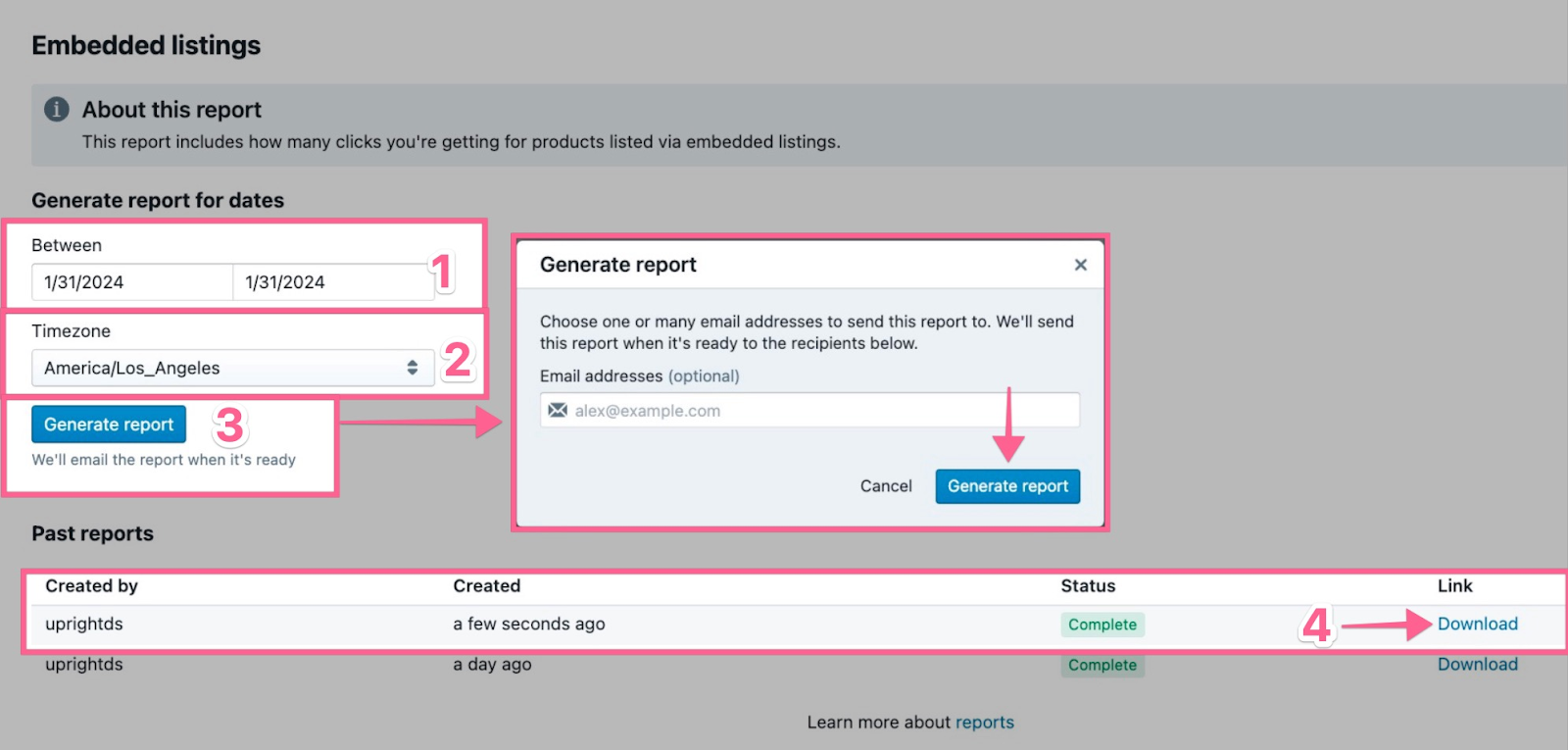Download the report created a day ago
The image size is (1568, 750).
pyautogui.click(x=1477, y=665)
